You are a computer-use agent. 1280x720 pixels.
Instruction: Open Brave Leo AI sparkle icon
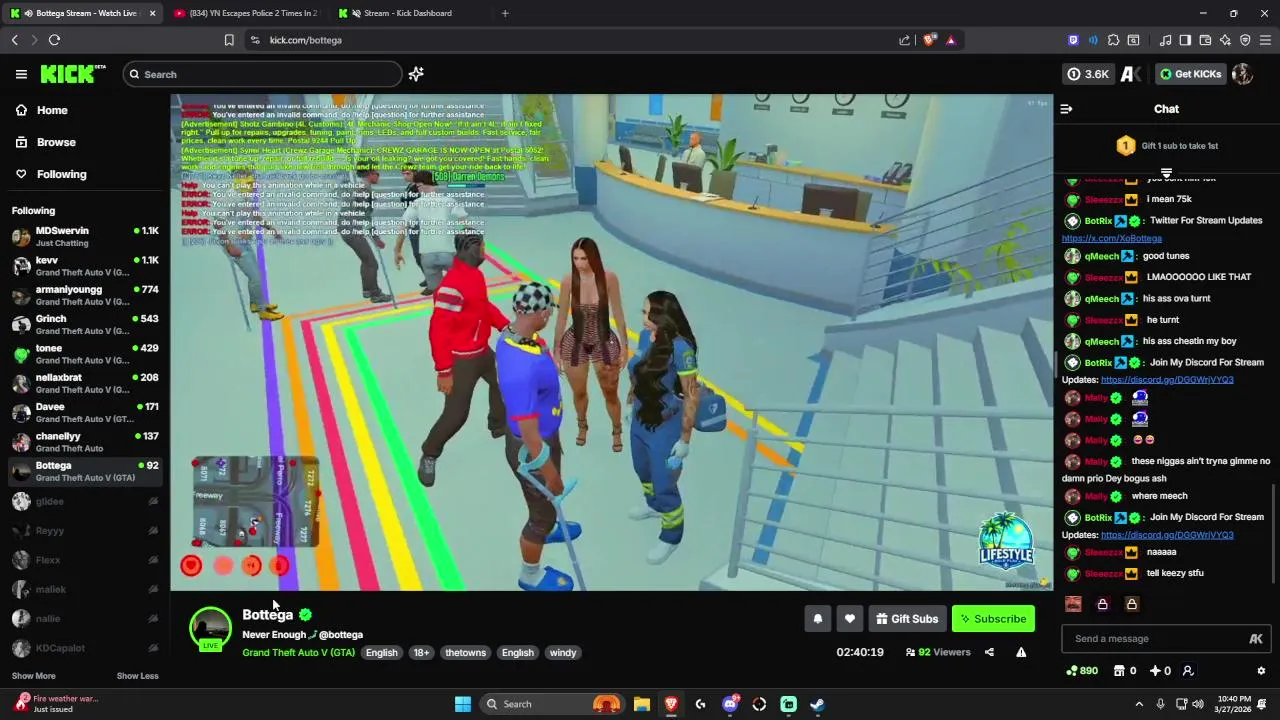point(1225,40)
